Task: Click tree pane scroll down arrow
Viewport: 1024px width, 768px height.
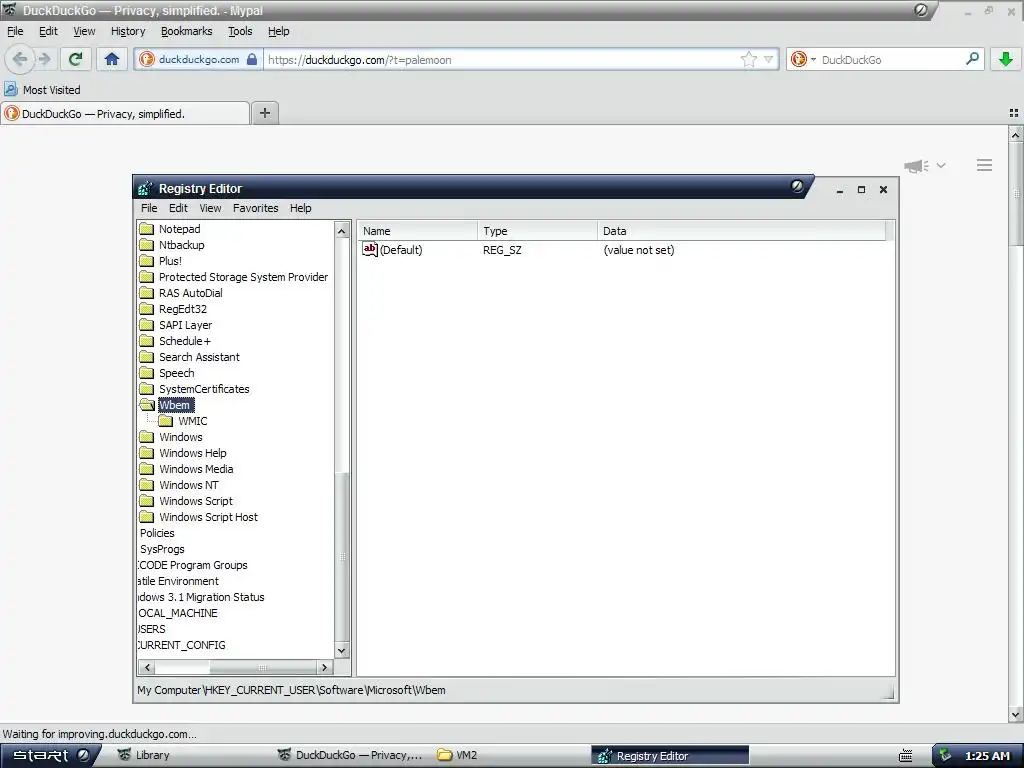Action: pyautogui.click(x=342, y=650)
